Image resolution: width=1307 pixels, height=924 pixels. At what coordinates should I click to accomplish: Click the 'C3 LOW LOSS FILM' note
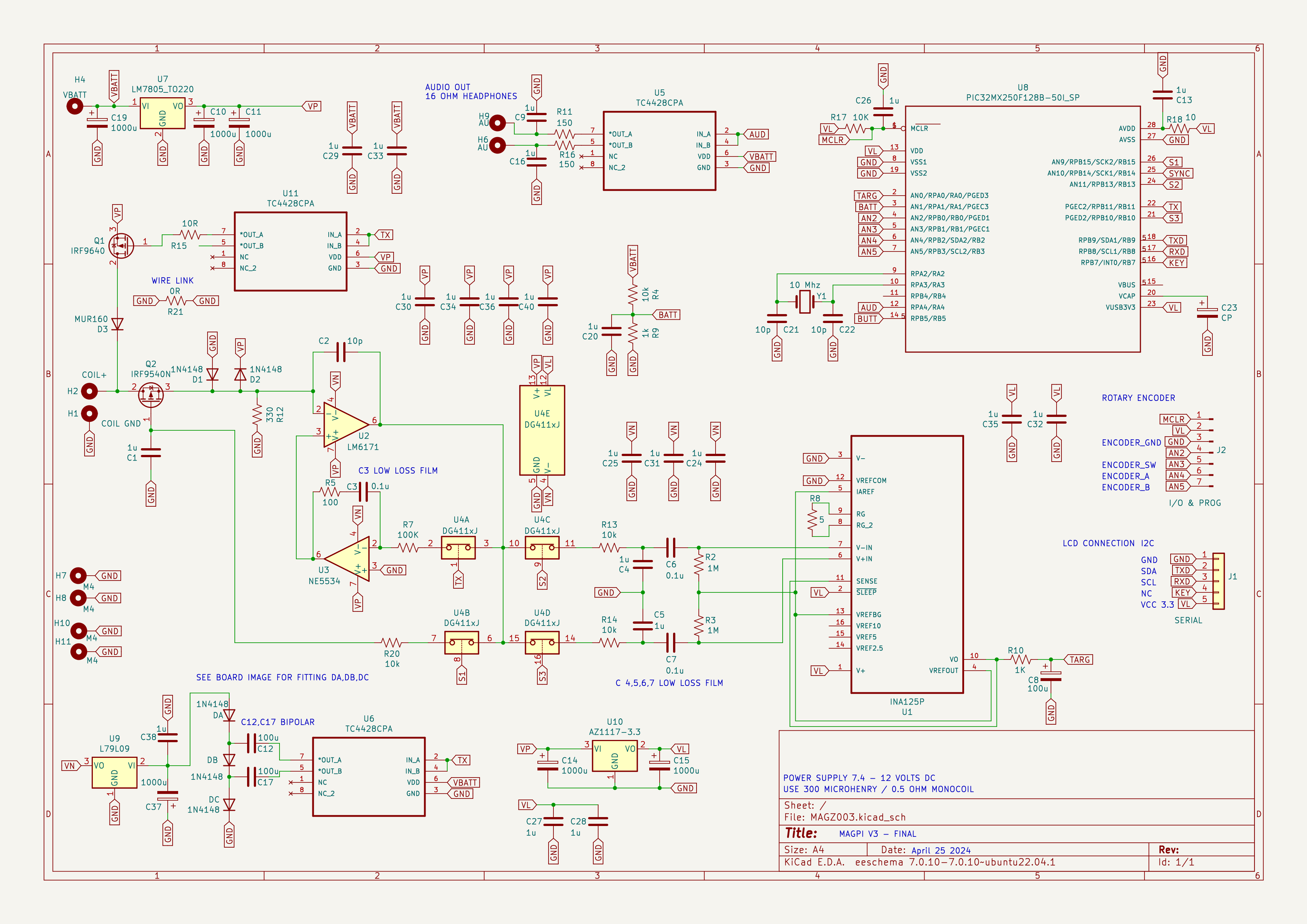coord(398,471)
